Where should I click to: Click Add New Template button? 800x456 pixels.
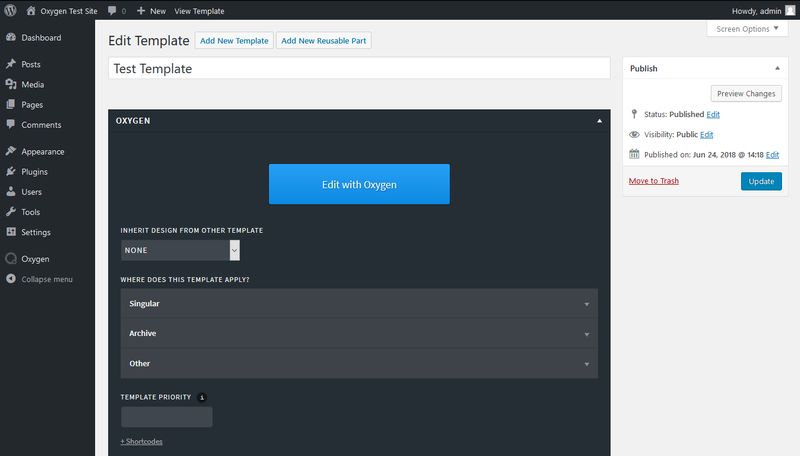point(234,40)
